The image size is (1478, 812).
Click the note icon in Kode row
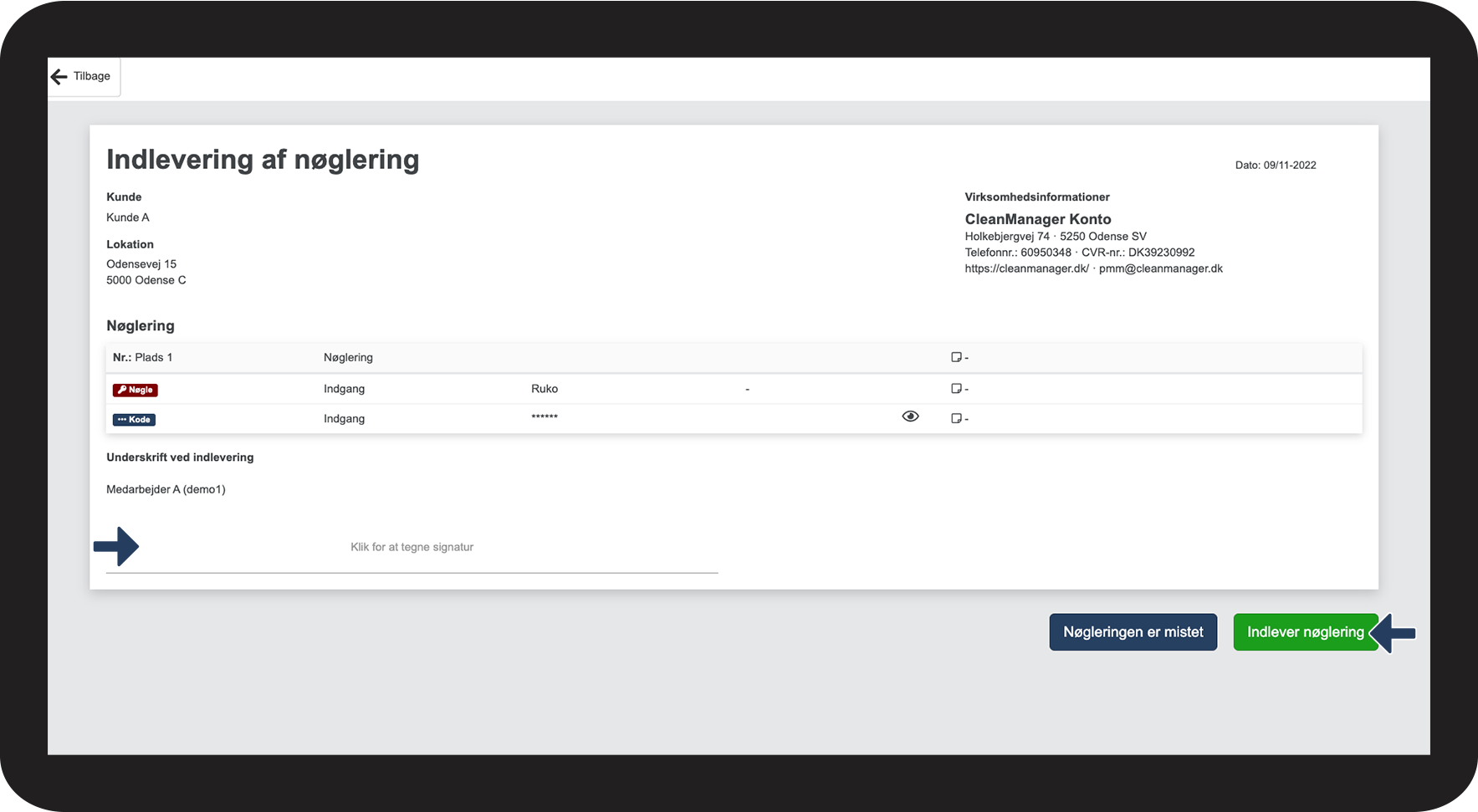(x=956, y=418)
